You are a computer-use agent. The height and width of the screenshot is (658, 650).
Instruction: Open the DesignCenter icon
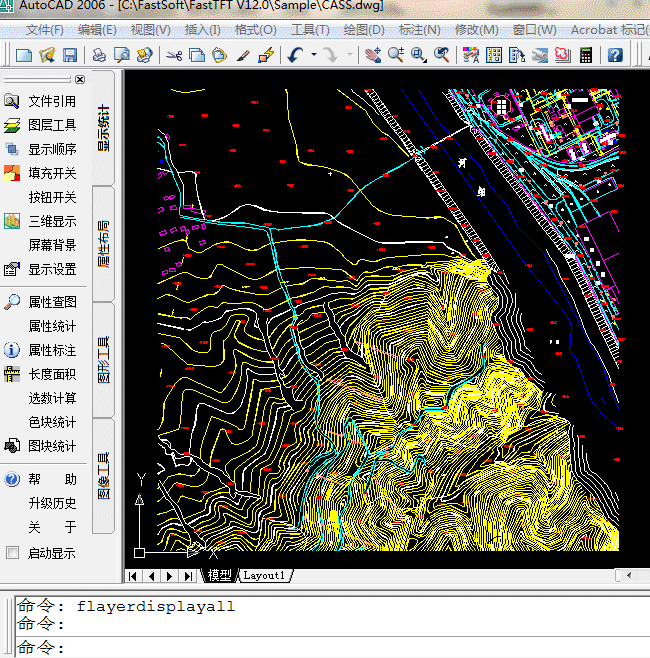pos(494,55)
